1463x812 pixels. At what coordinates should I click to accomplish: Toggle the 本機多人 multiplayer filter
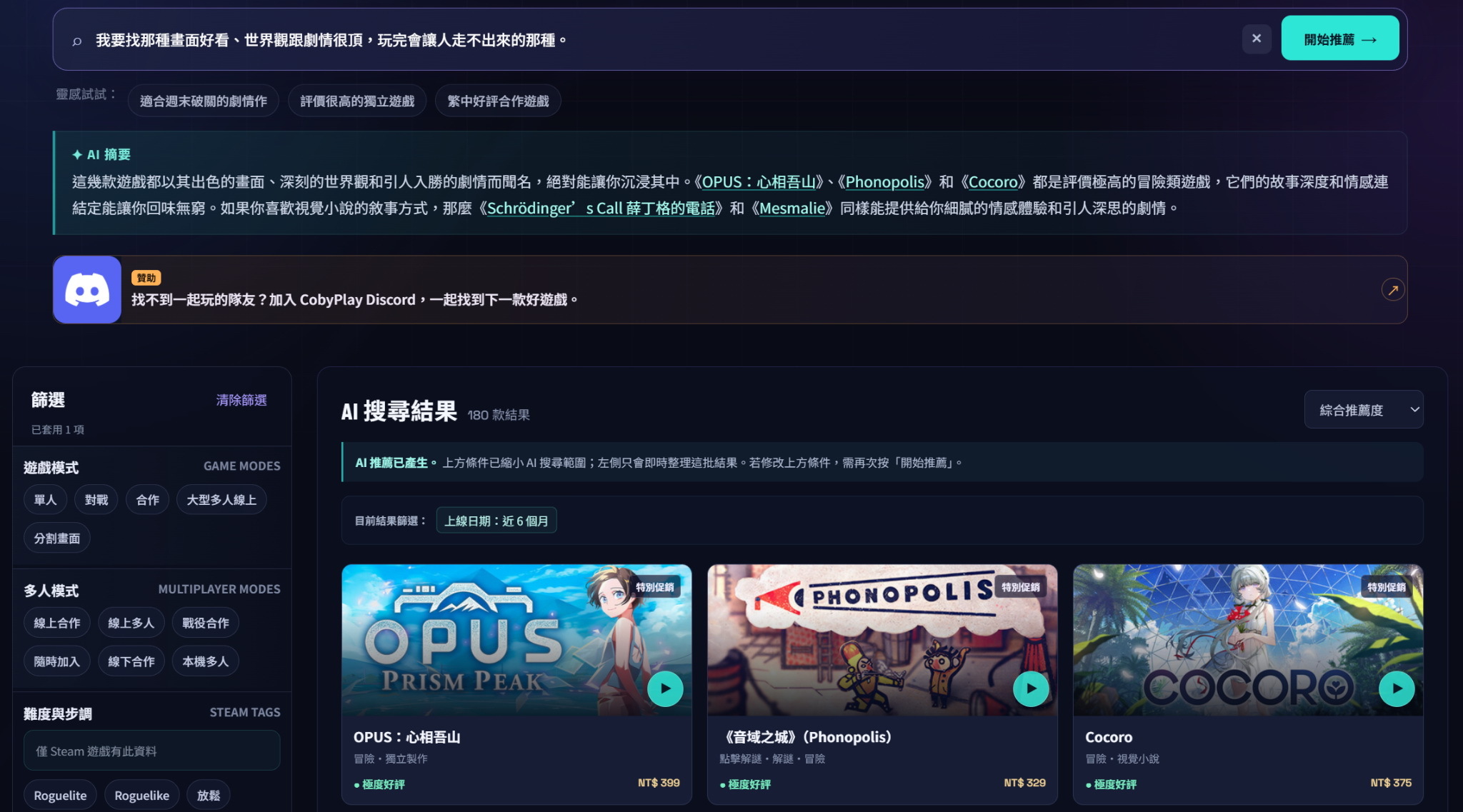(206, 661)
